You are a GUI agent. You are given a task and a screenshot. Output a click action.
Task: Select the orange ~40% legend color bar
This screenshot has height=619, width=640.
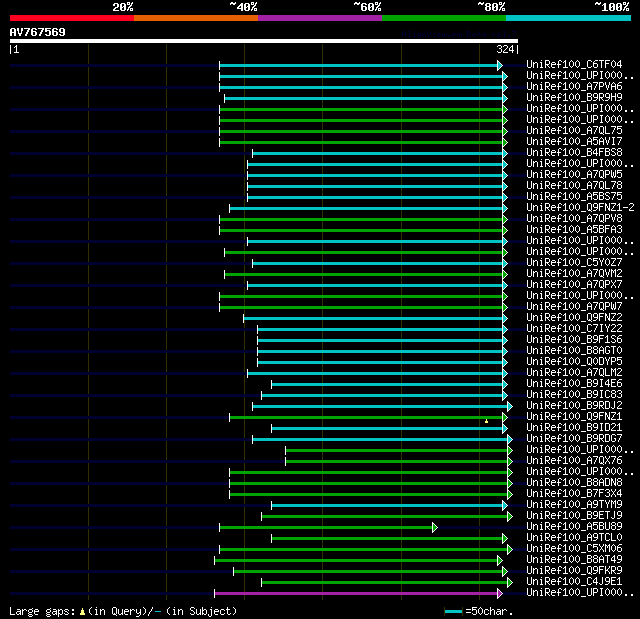195,17
